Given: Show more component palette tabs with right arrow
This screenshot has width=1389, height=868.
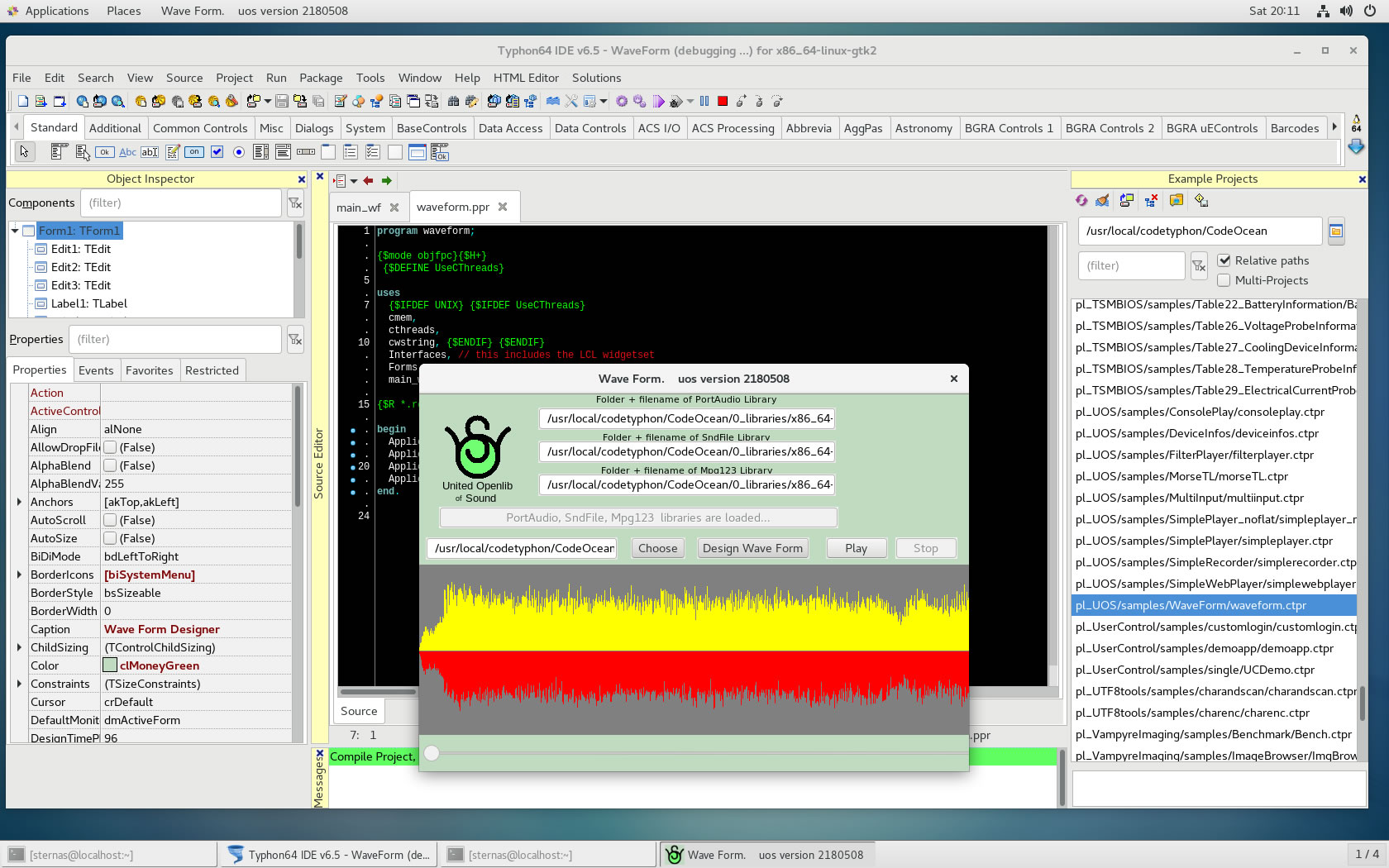Looking at the screenshot, I should pos(1334,127).
